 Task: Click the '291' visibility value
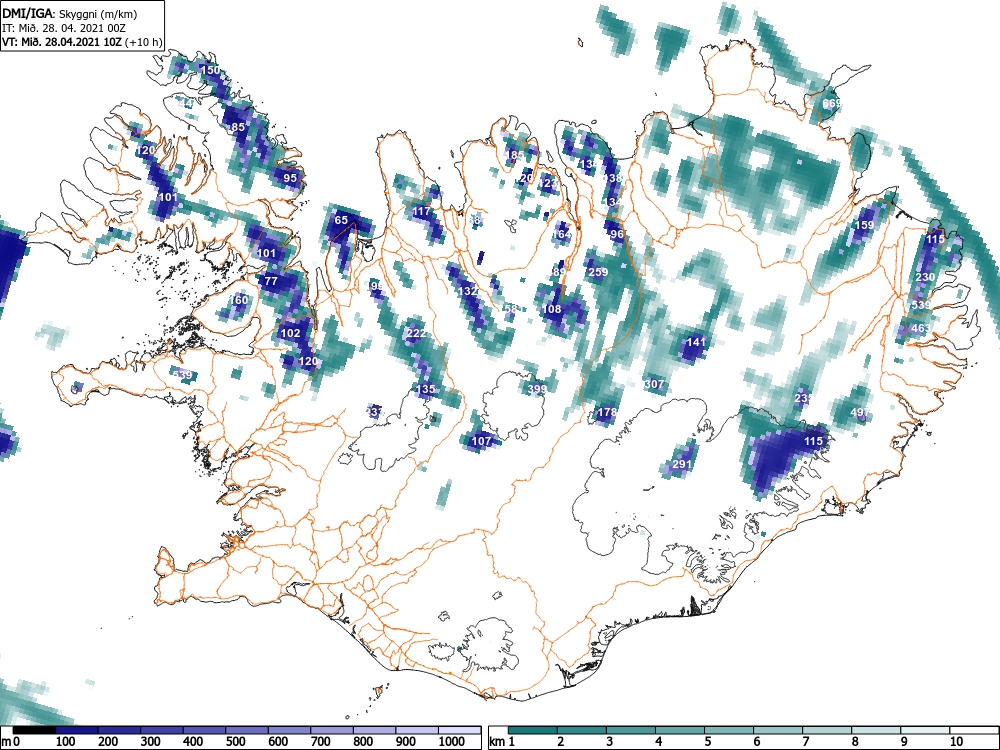coord(682,464)
